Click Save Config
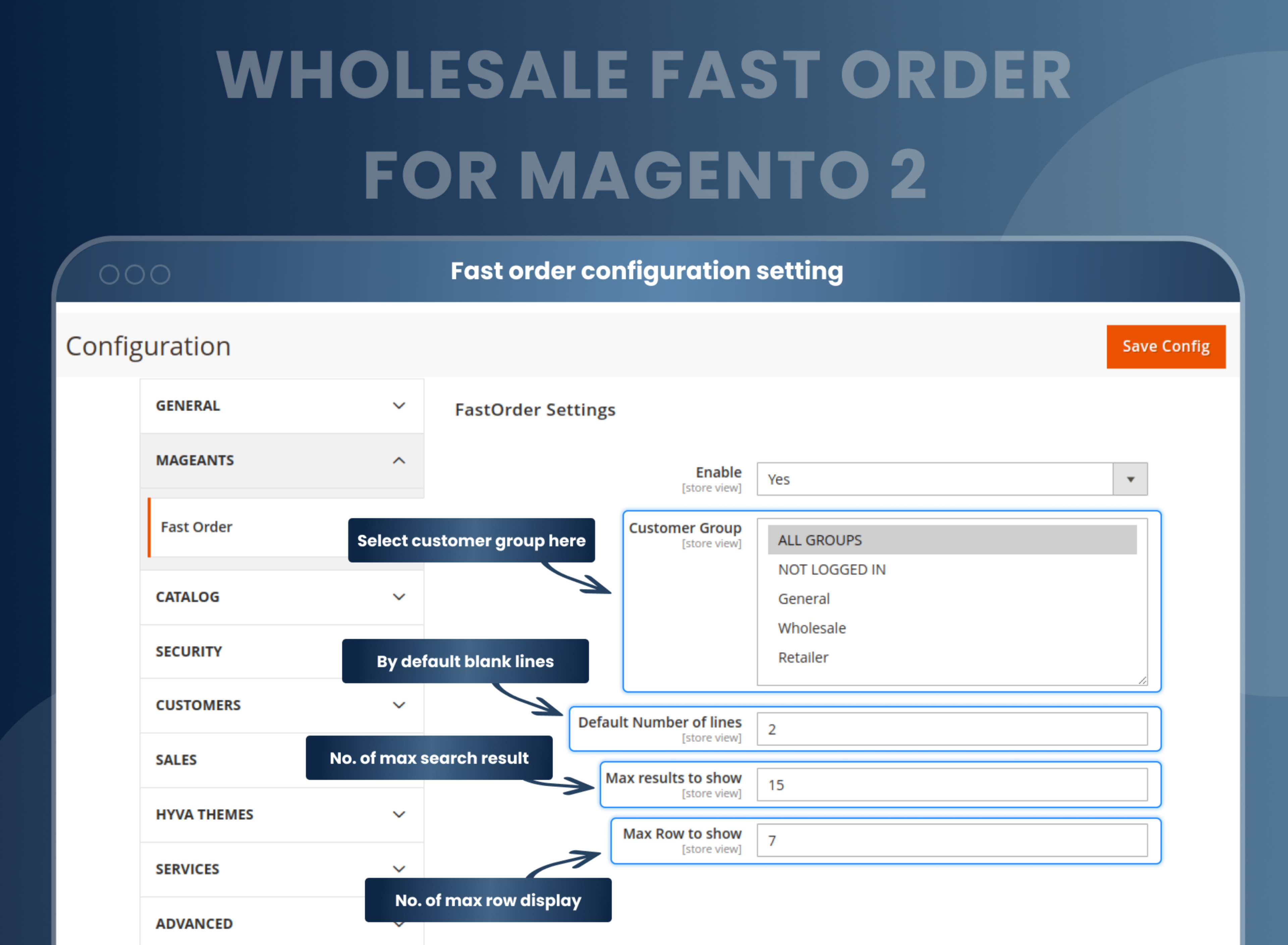1288x945 pixels. point(1166,346)
